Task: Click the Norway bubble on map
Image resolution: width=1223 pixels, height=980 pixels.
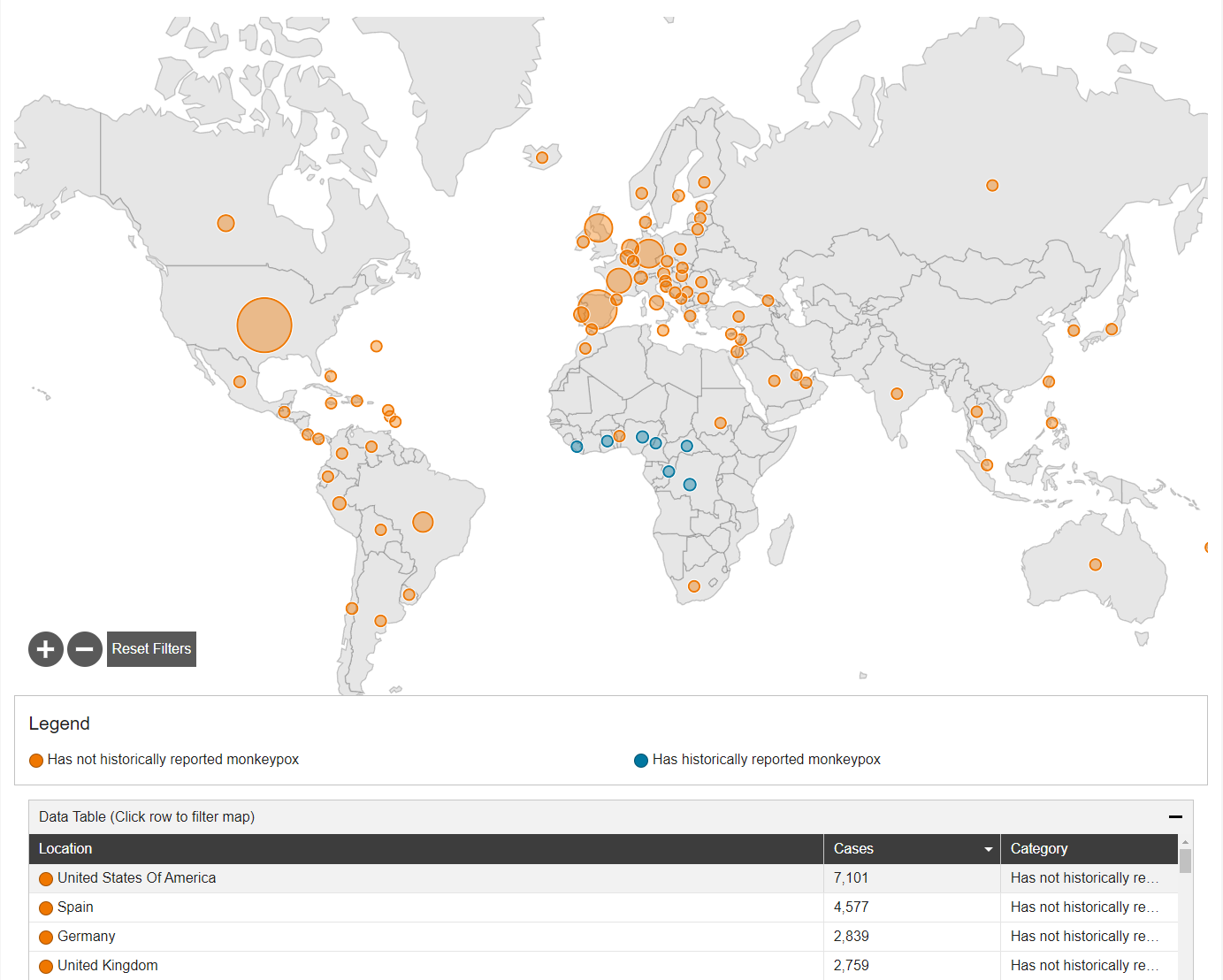Action: (641, 193)
